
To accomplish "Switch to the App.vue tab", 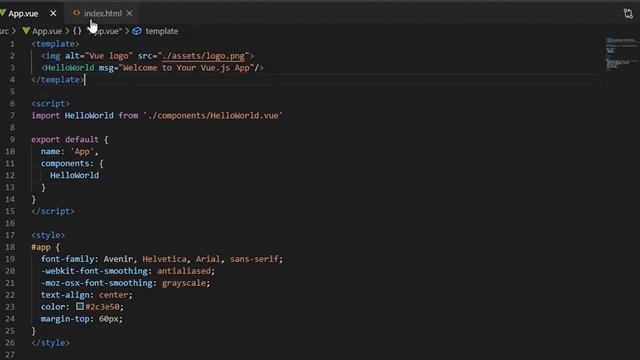I will coord(23,13).
